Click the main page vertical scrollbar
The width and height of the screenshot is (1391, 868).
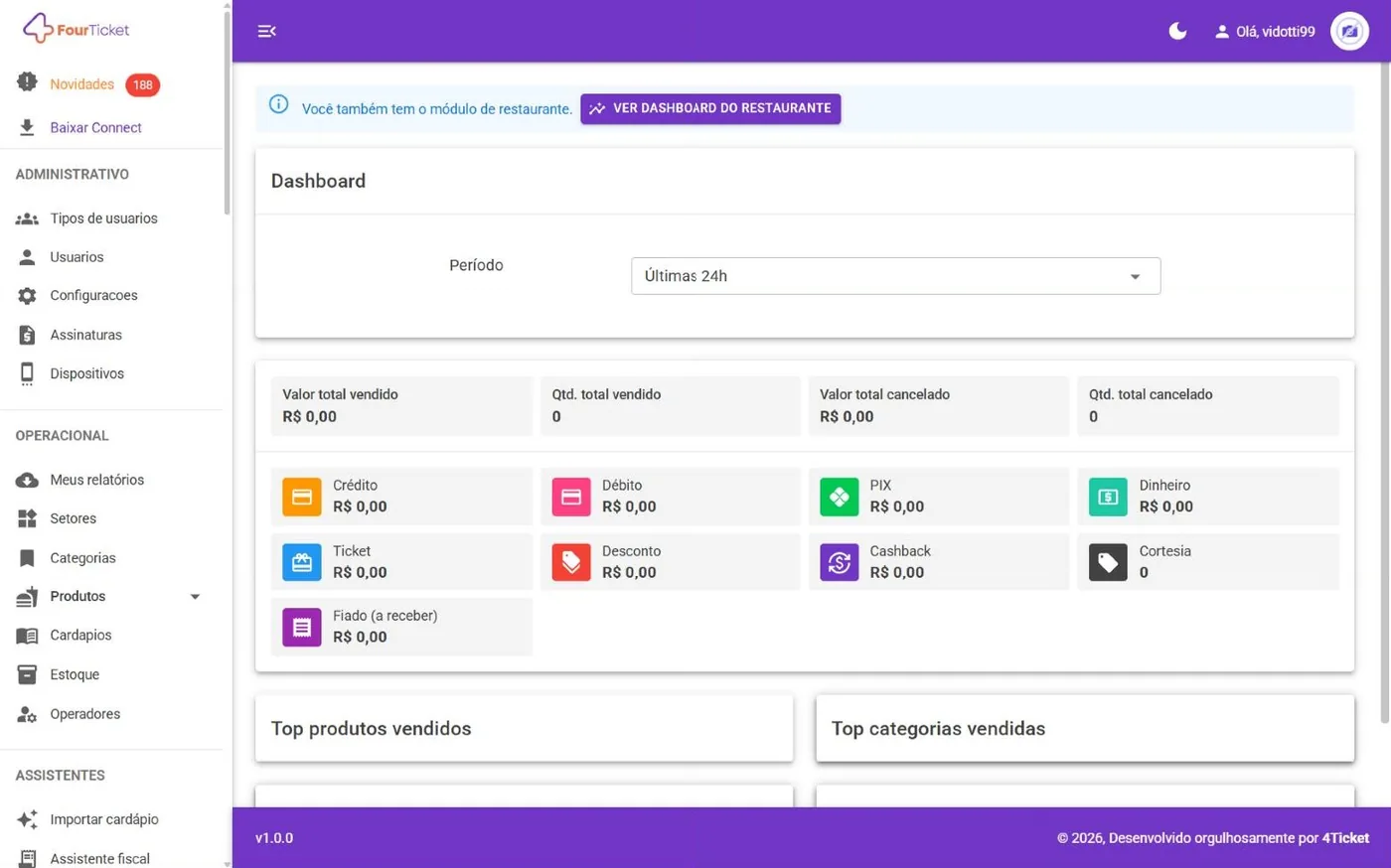tap(1385, 392)
